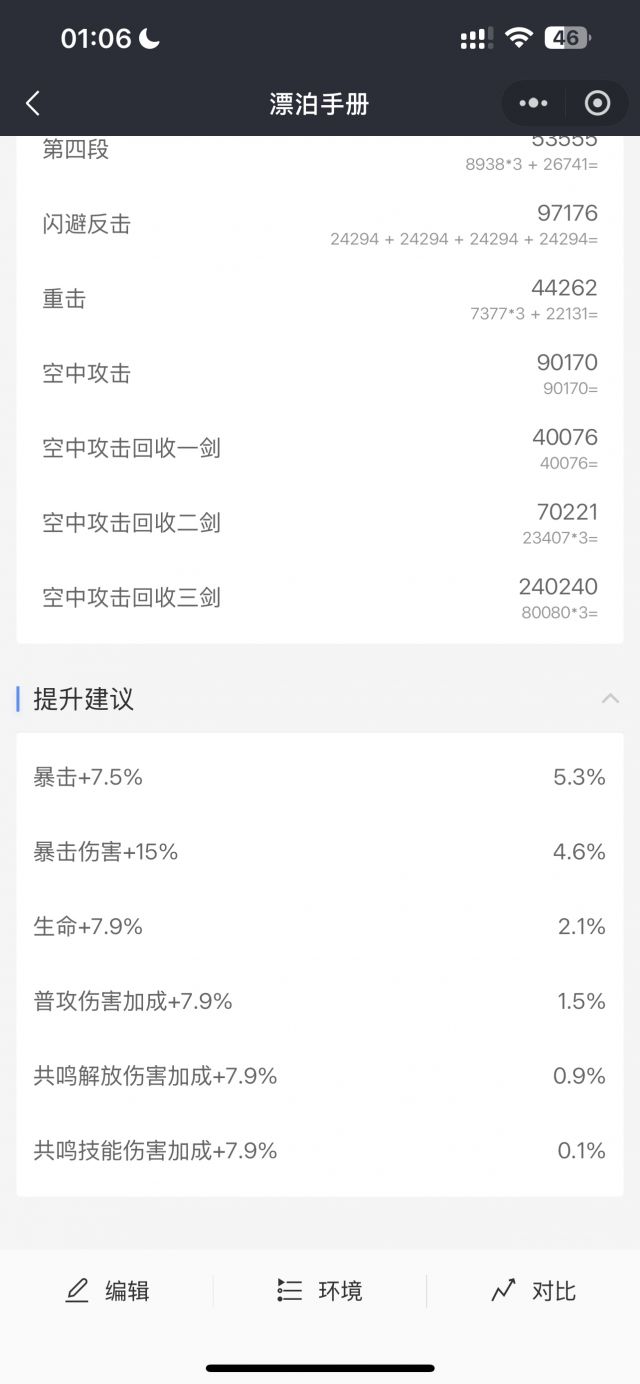
Task: Tap the pencil edit icon
Action: click(77, 1291)
